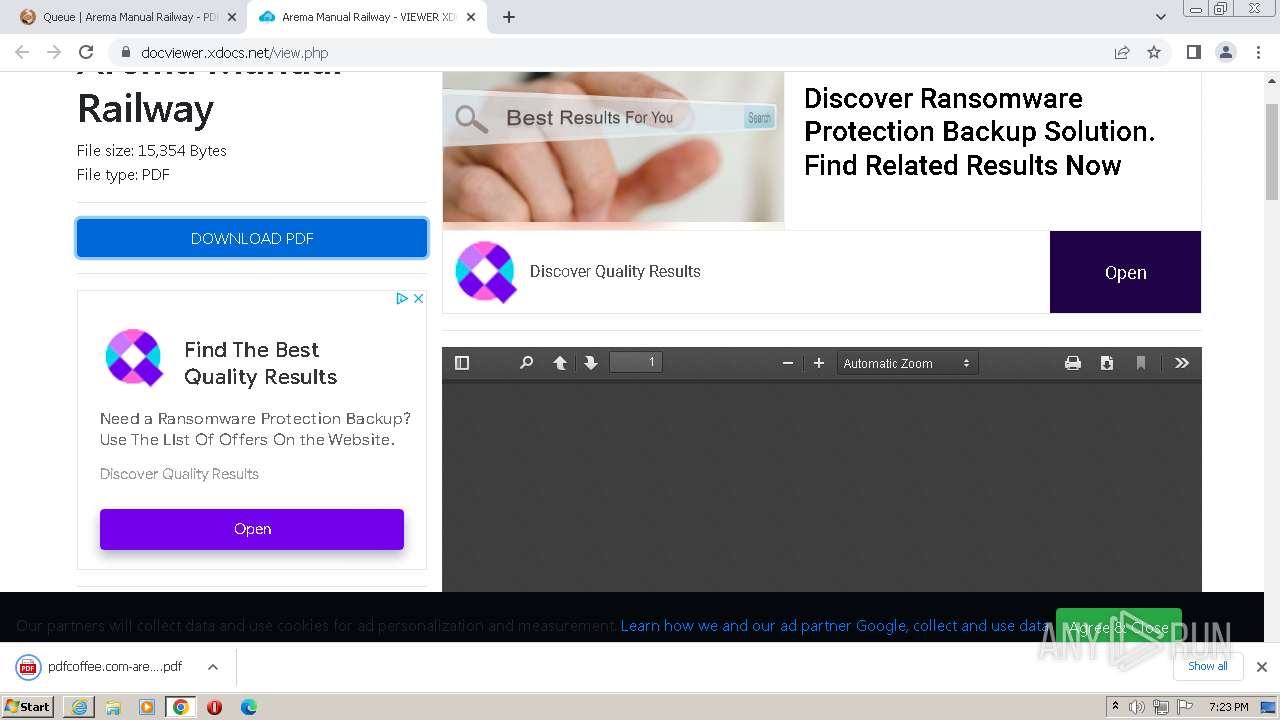The width and height of the screenshot is (1280, 720).
Task: Show all downloads
Action: 1208,666
